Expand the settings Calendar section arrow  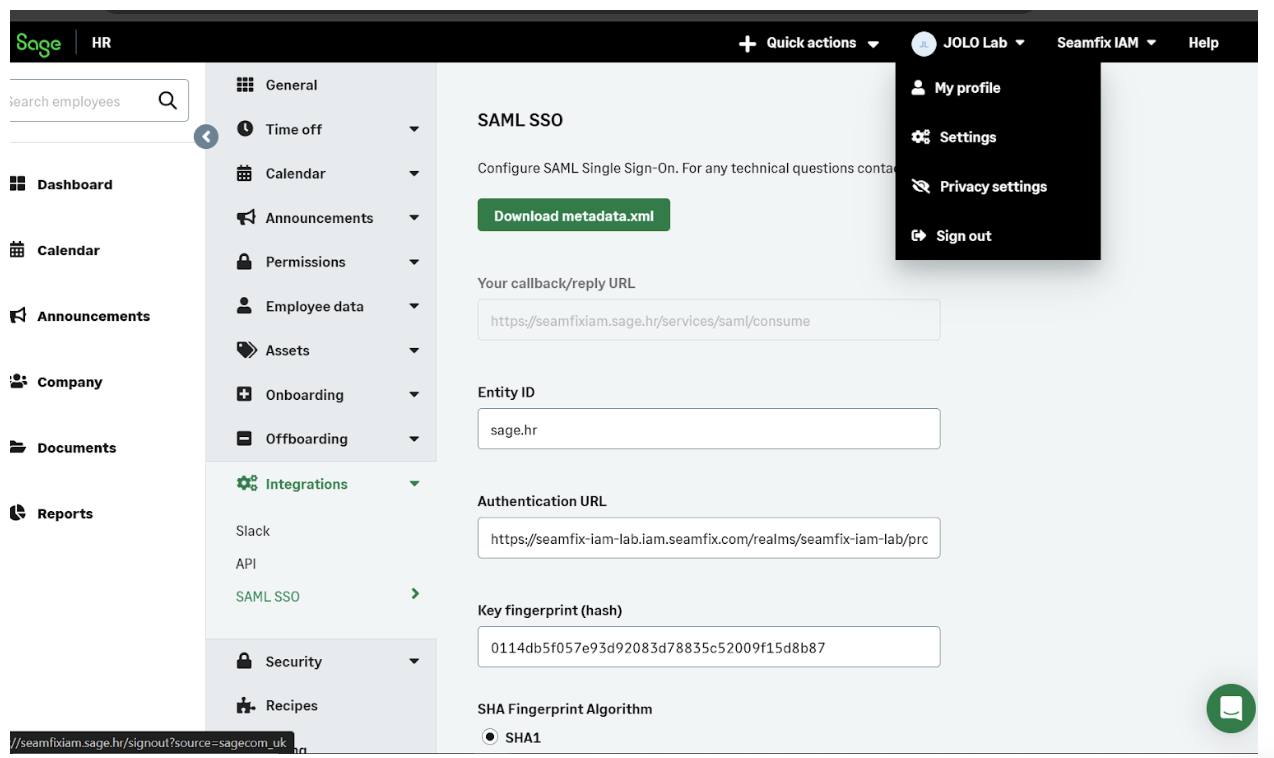pyautogui.click(x=414, y=173)
